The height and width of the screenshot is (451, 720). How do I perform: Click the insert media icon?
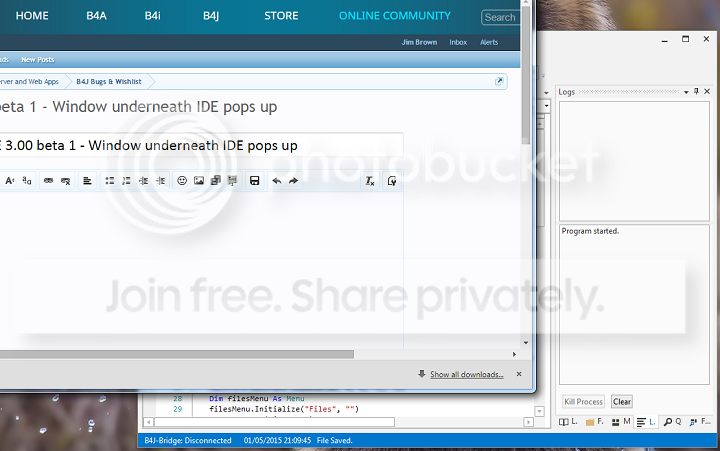coord(215,180)
